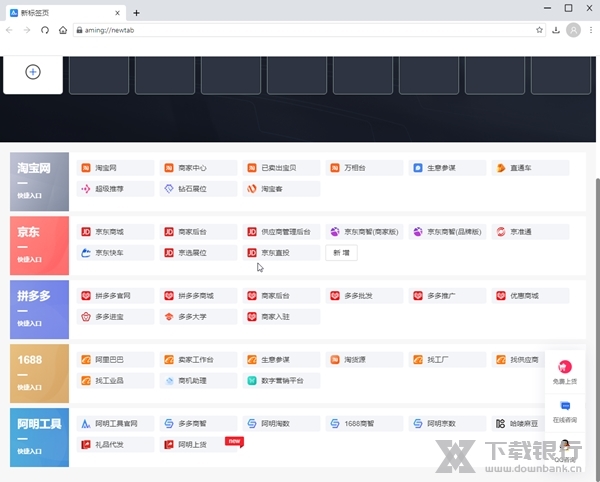The image size is (600, 482).
Task: Open the 多多批发 shortcut
Action: (x=364, y=296)
